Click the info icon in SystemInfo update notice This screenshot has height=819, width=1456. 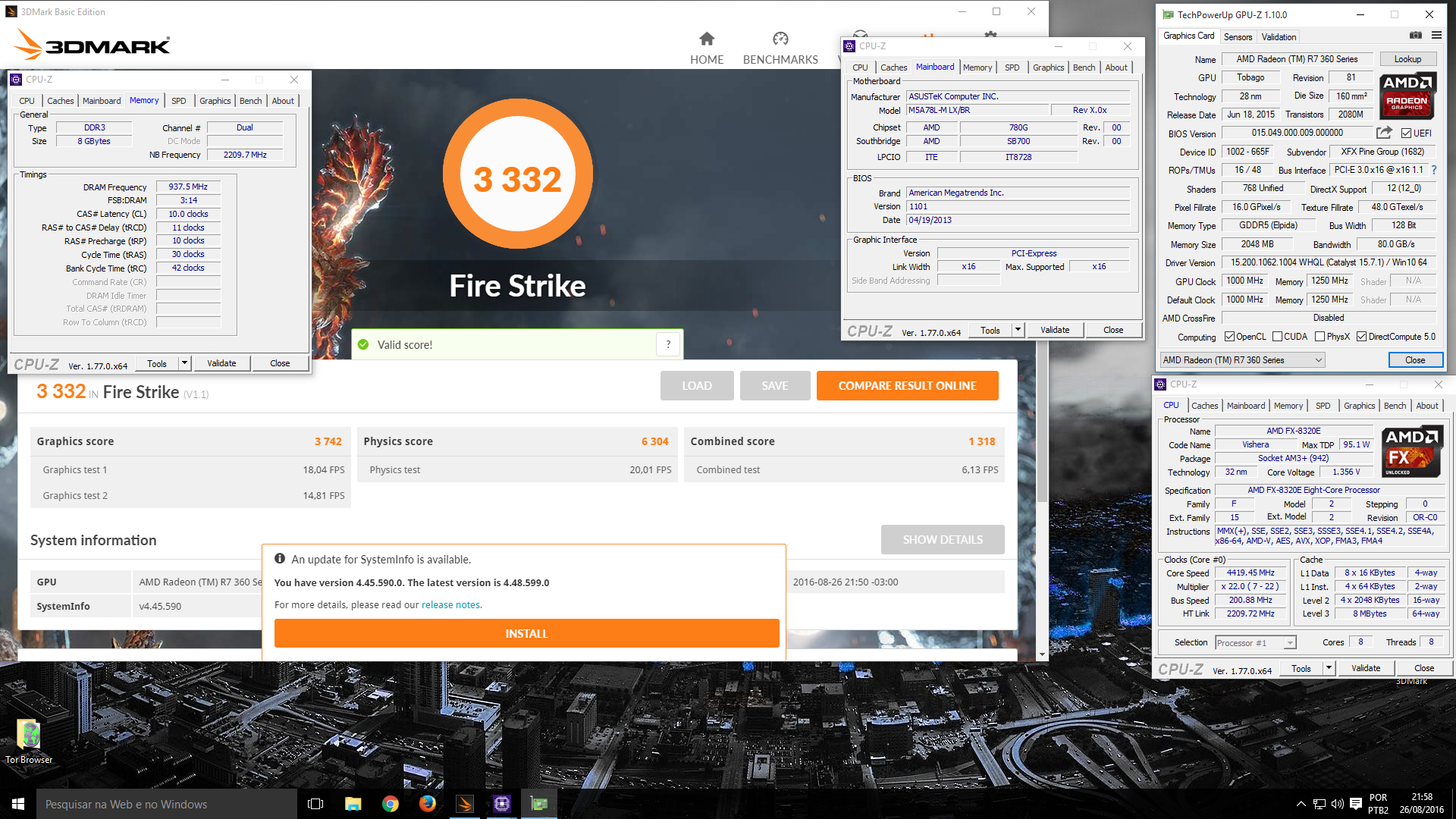[x=280, y=559]
